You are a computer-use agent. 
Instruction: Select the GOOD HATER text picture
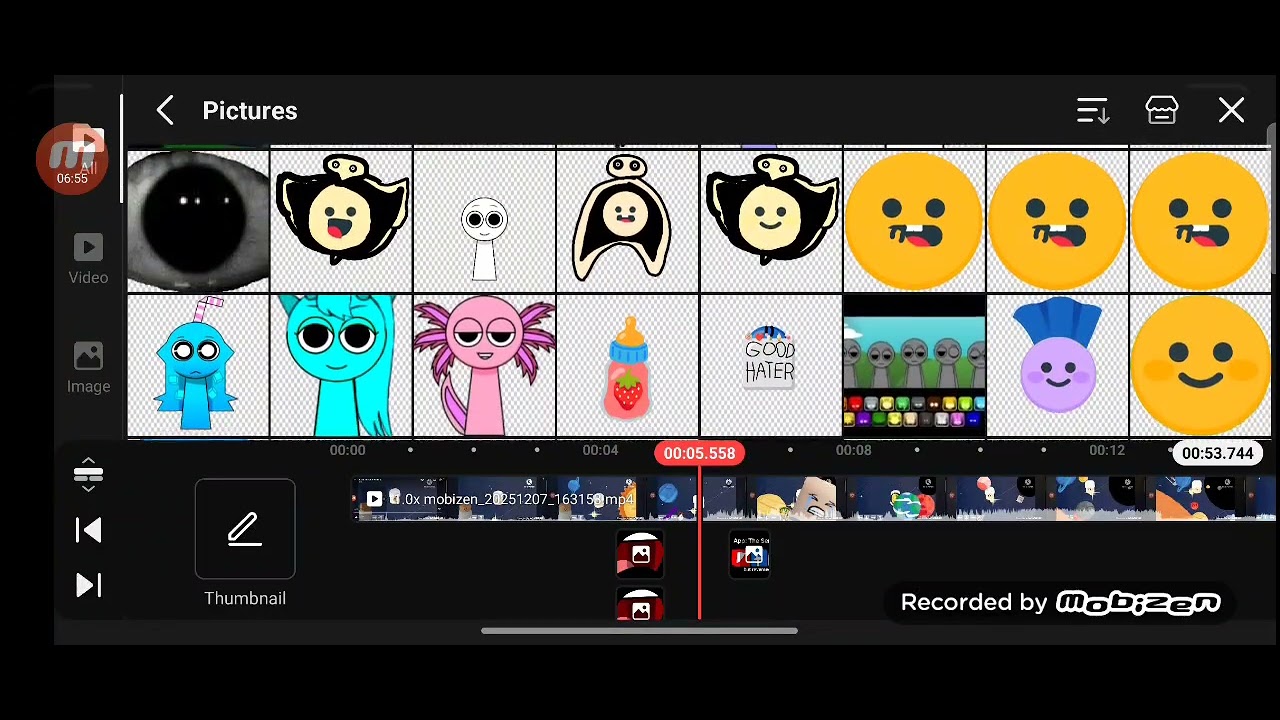(770, 366)
